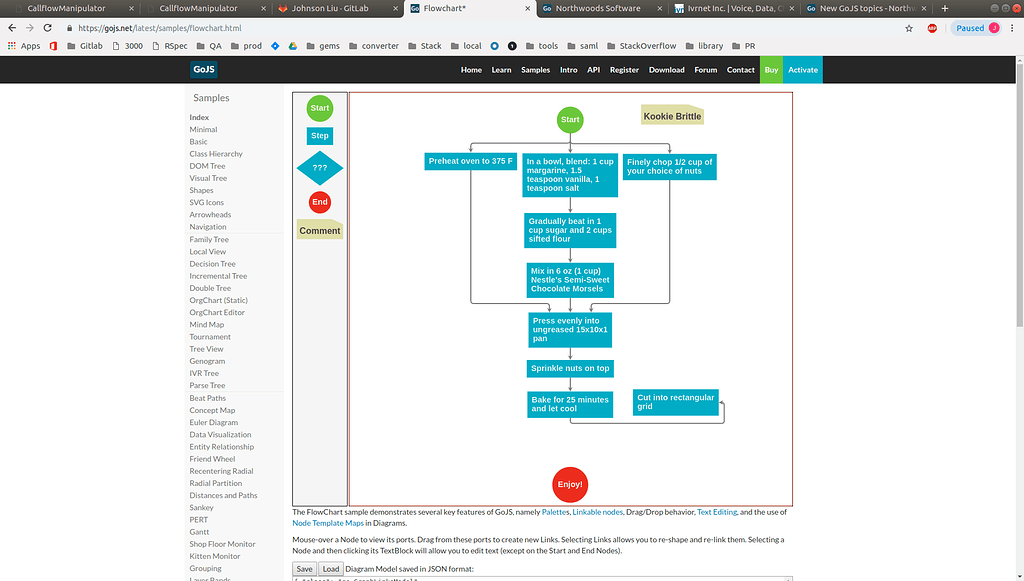Open the Apps grid on the bookmarks bar

(x=30, y=45)
